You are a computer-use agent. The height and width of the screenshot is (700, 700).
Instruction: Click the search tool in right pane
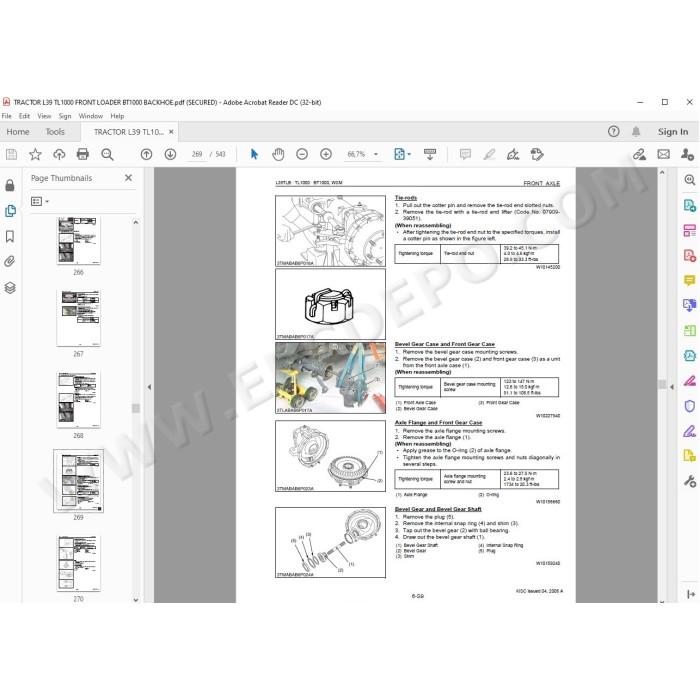pyautogui.click(x=689, y=180)
